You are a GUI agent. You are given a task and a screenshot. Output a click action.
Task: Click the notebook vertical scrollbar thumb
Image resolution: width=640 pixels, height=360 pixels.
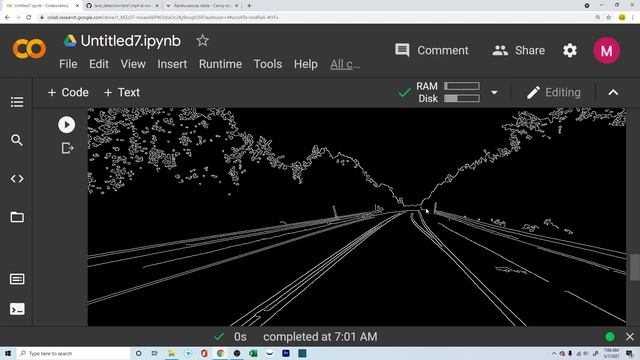click(634, 267)
